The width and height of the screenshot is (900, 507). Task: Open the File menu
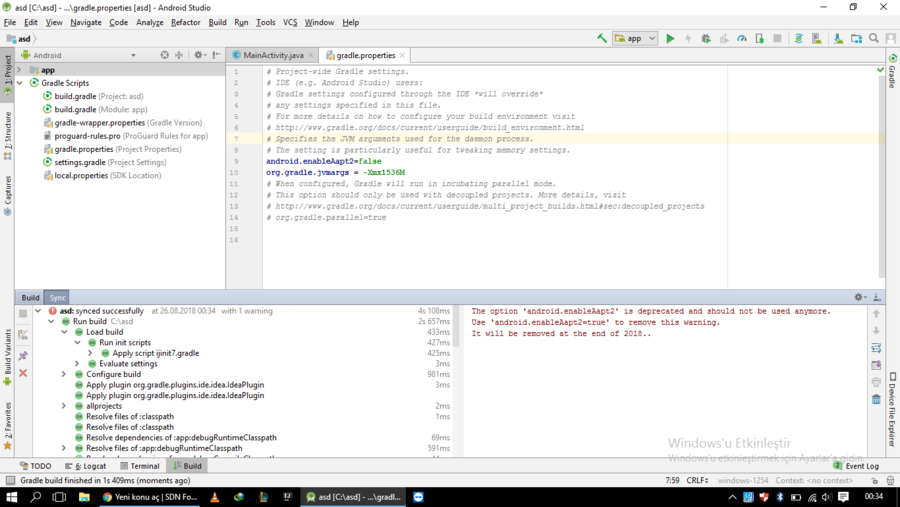10,22
